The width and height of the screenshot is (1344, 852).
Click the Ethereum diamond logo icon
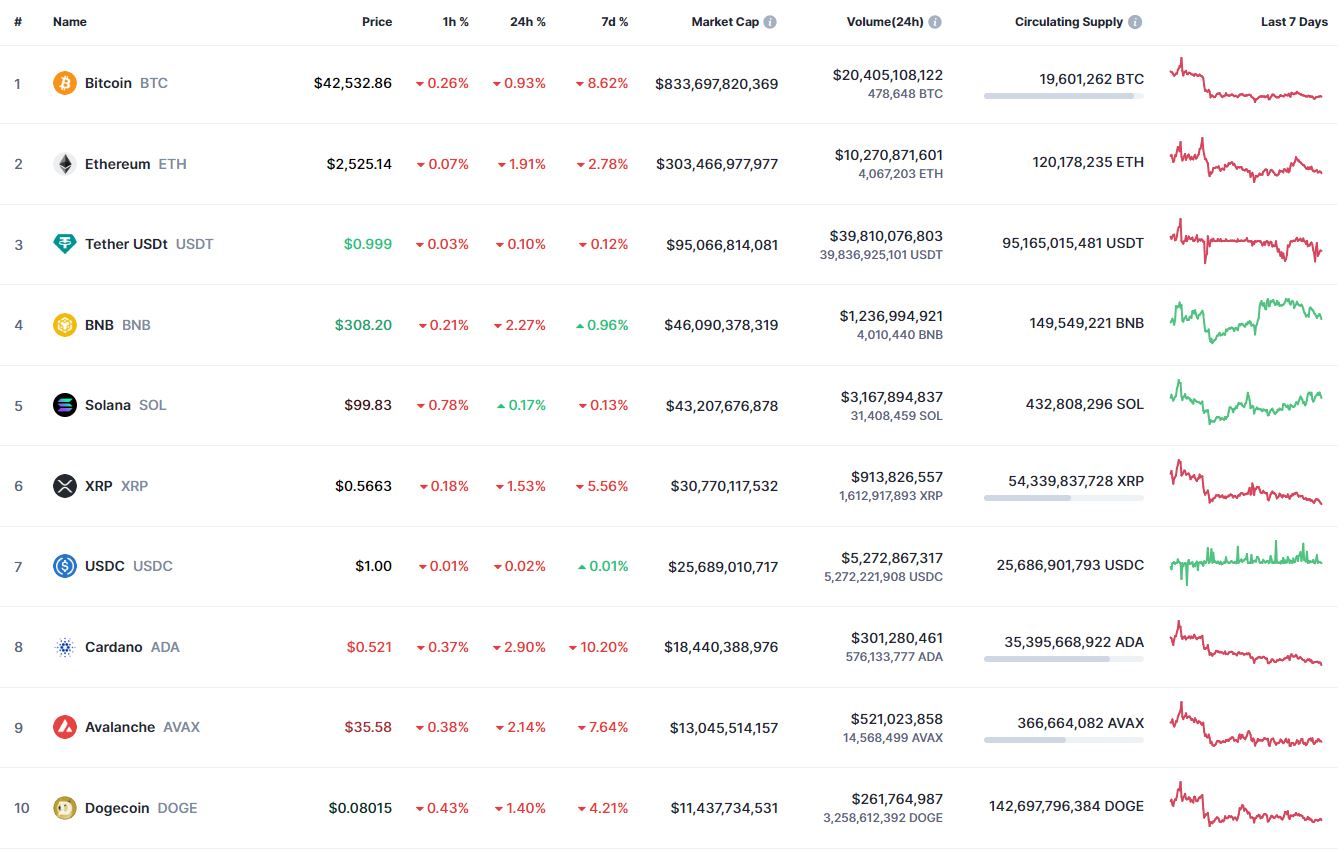pos(65,164)
